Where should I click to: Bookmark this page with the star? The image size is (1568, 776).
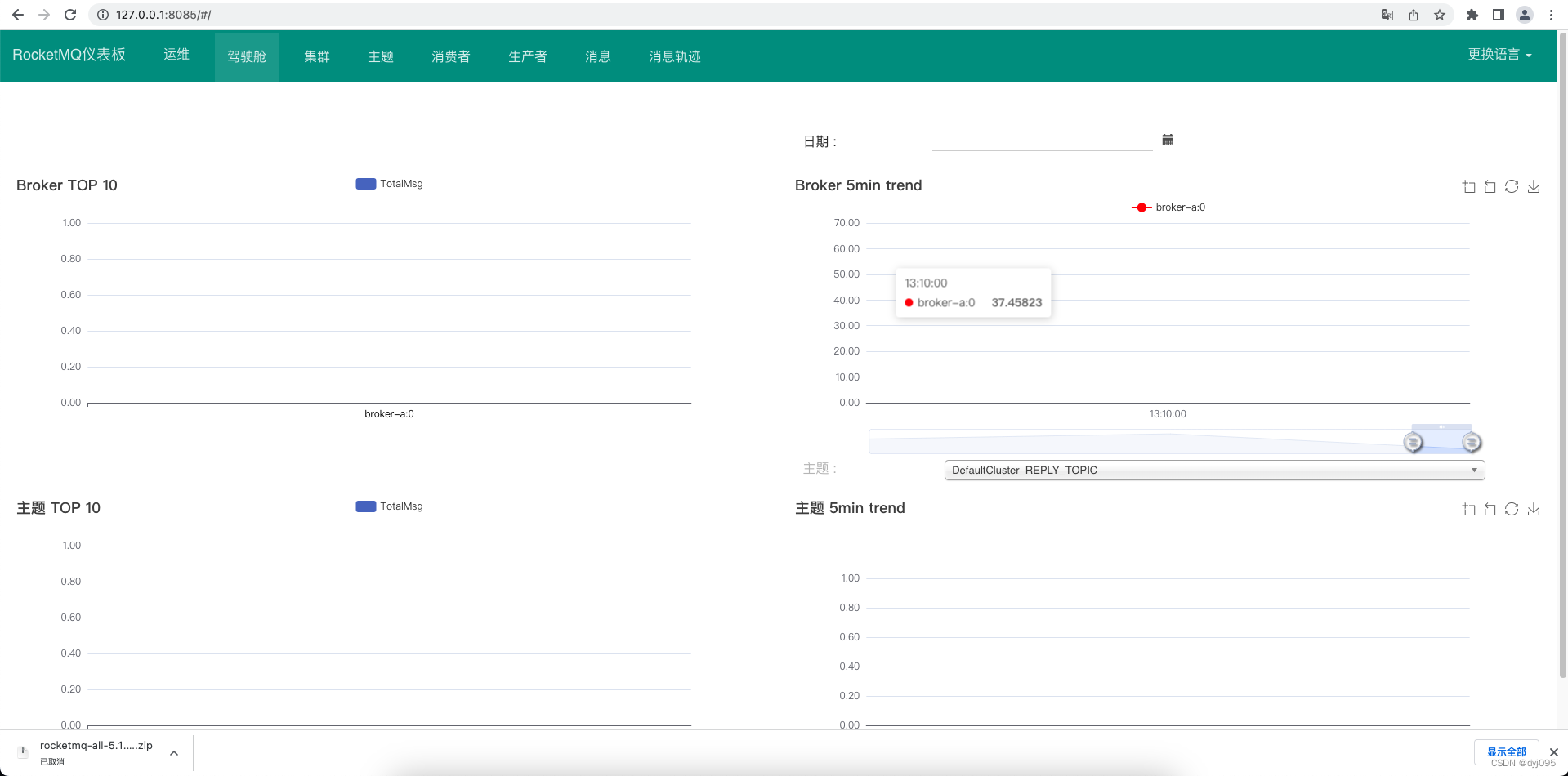point(1440,15)
